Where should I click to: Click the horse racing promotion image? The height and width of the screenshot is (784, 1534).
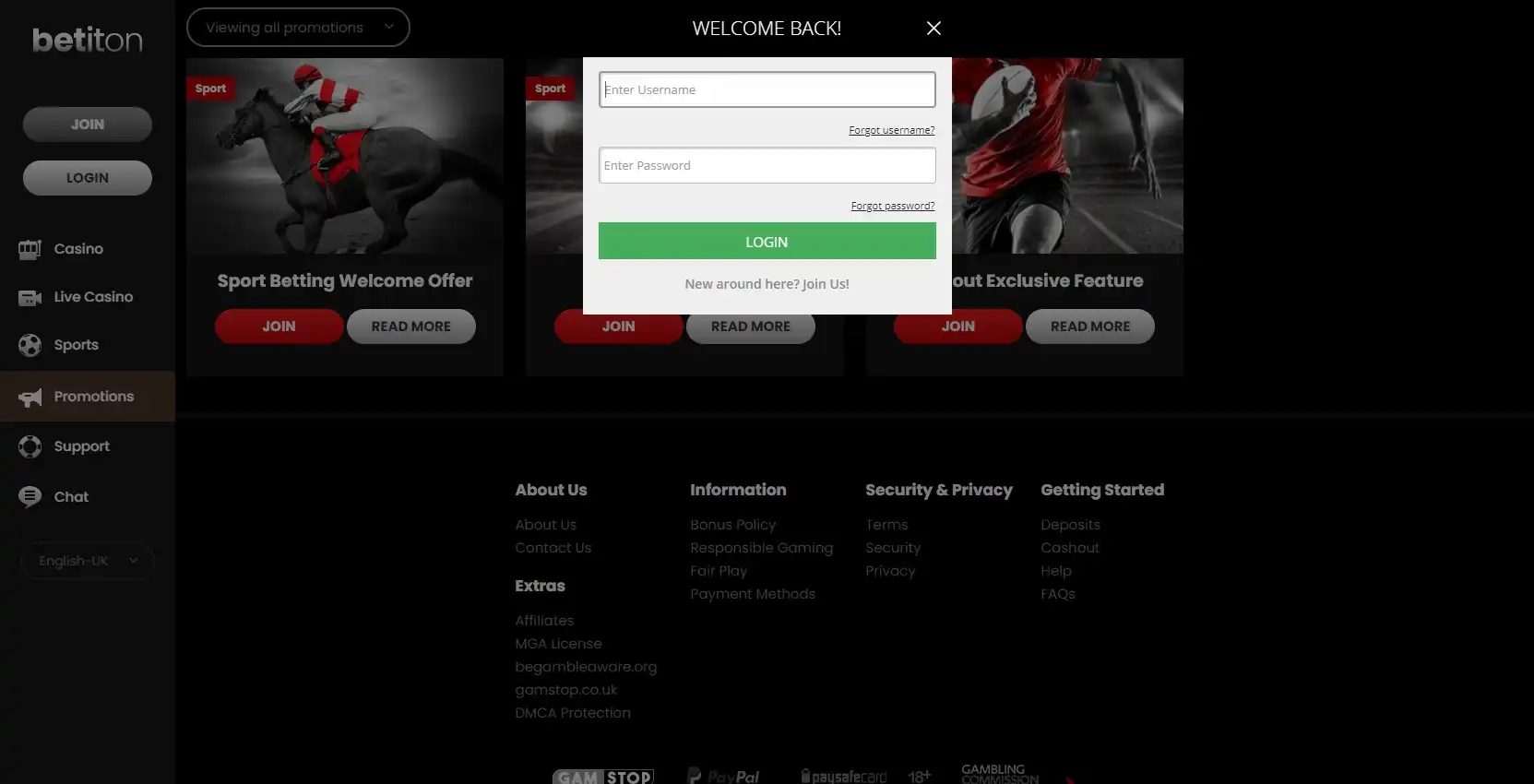click(x=345, y=156)
